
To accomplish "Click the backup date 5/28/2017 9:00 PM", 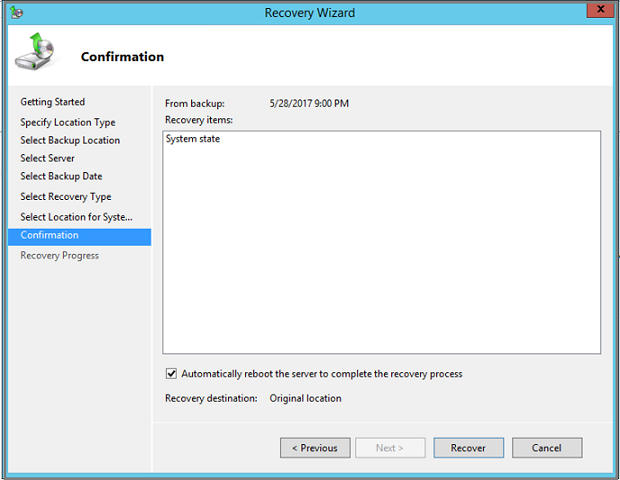I will [309, 104].
